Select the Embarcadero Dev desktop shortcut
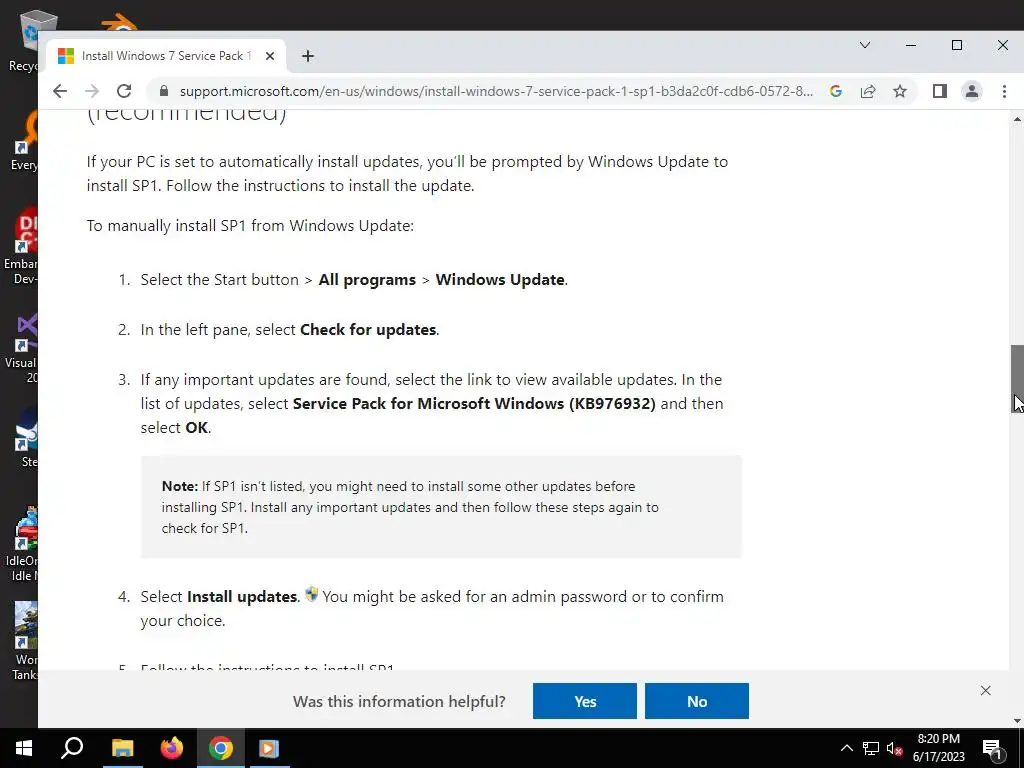1024x768 pixels. tap(21, 247)
